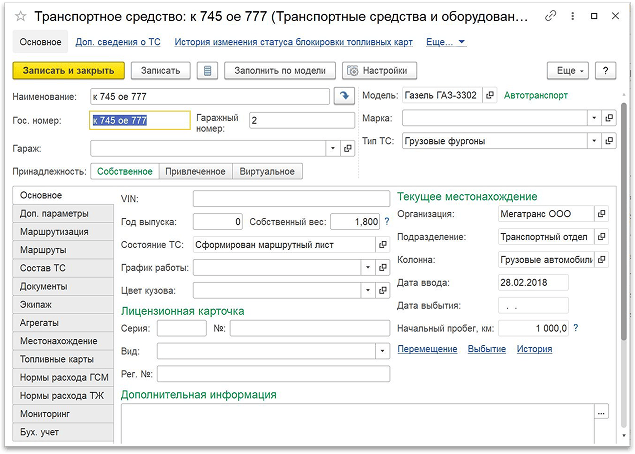Click the Перемещение link

click(427, 349)
